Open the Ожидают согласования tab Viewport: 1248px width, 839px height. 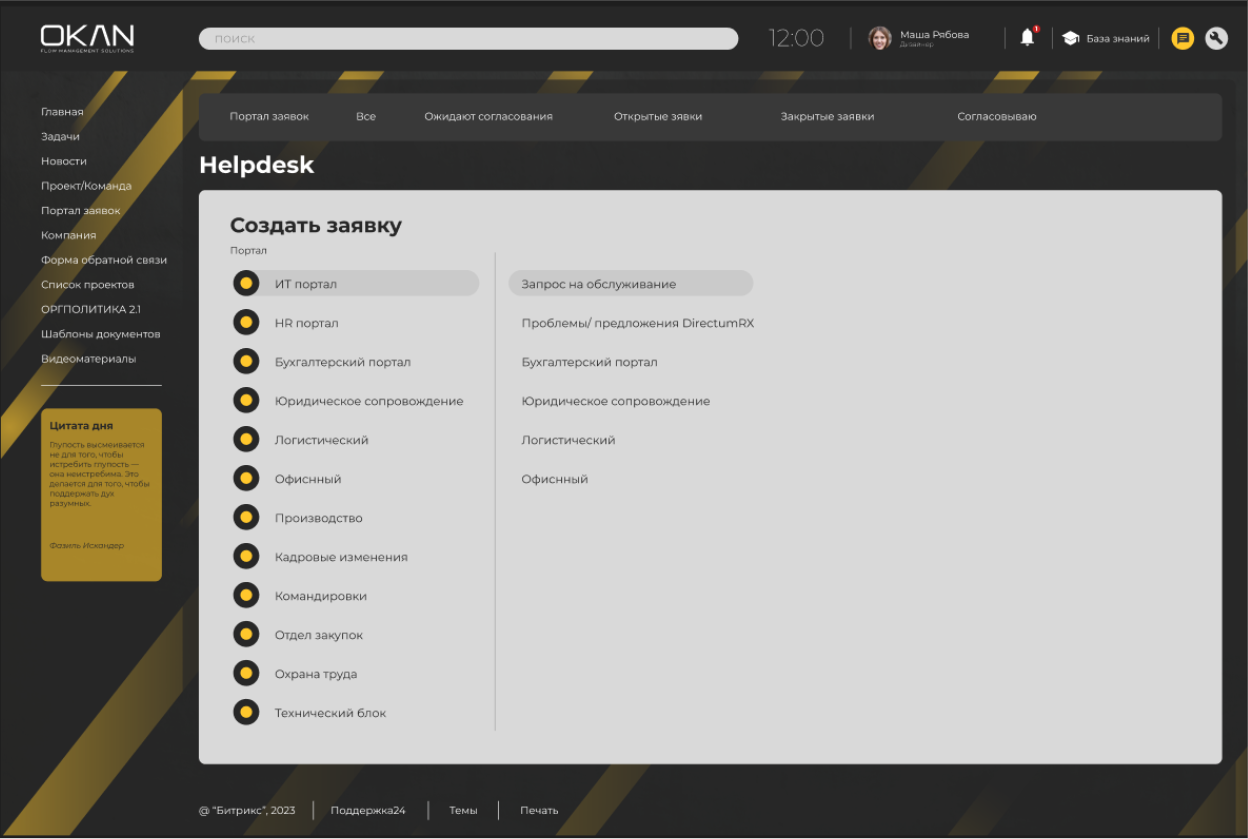488,117
